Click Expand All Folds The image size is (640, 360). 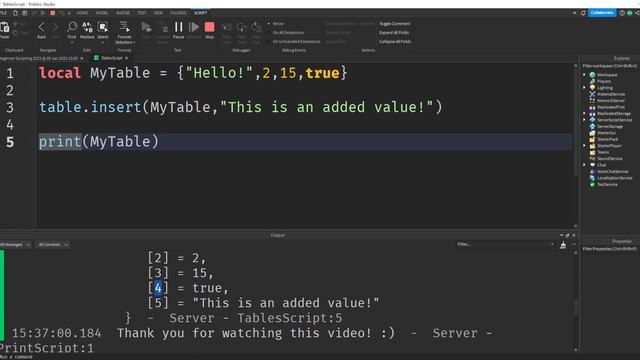tap(394, 33)
